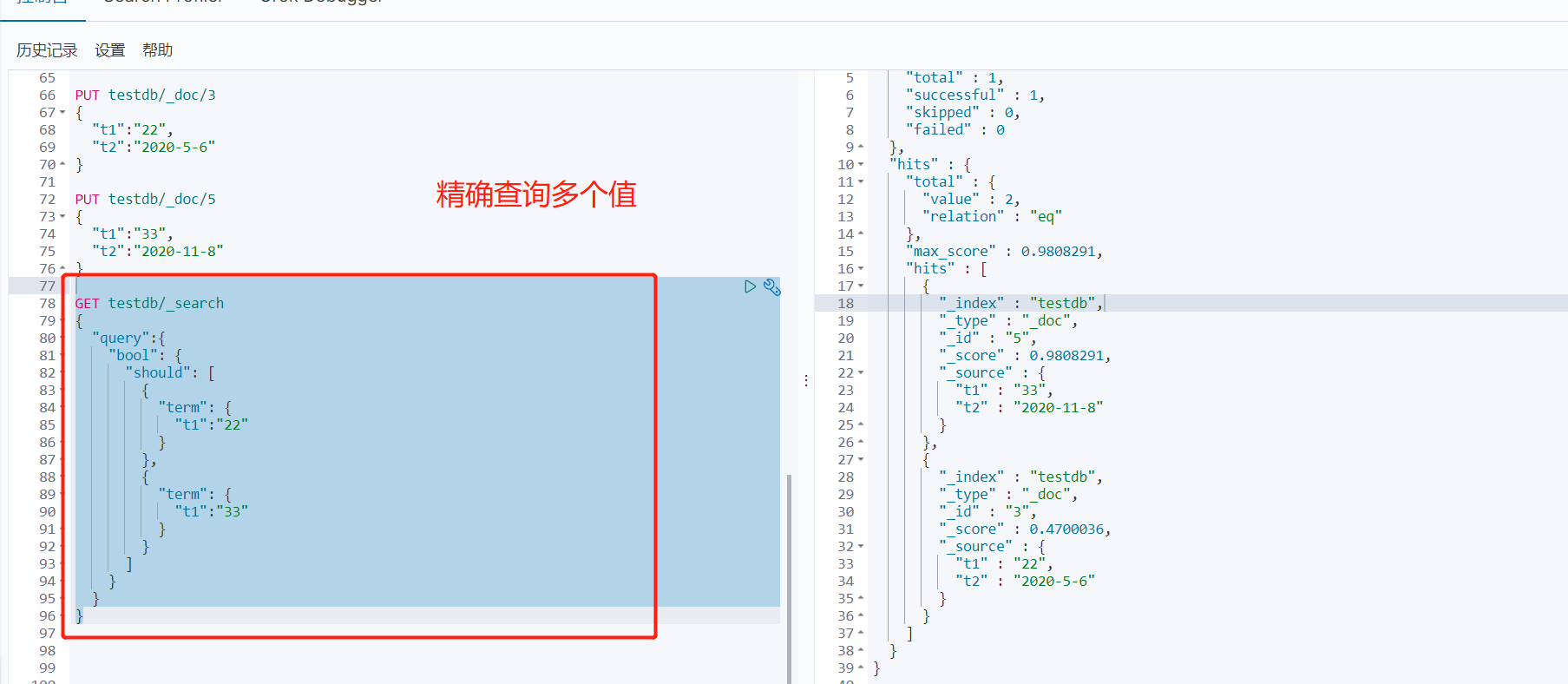Collapse the fold arrow at editor line 67
Viewport: 1568px width, 684px height.
(x=62, y=113)
